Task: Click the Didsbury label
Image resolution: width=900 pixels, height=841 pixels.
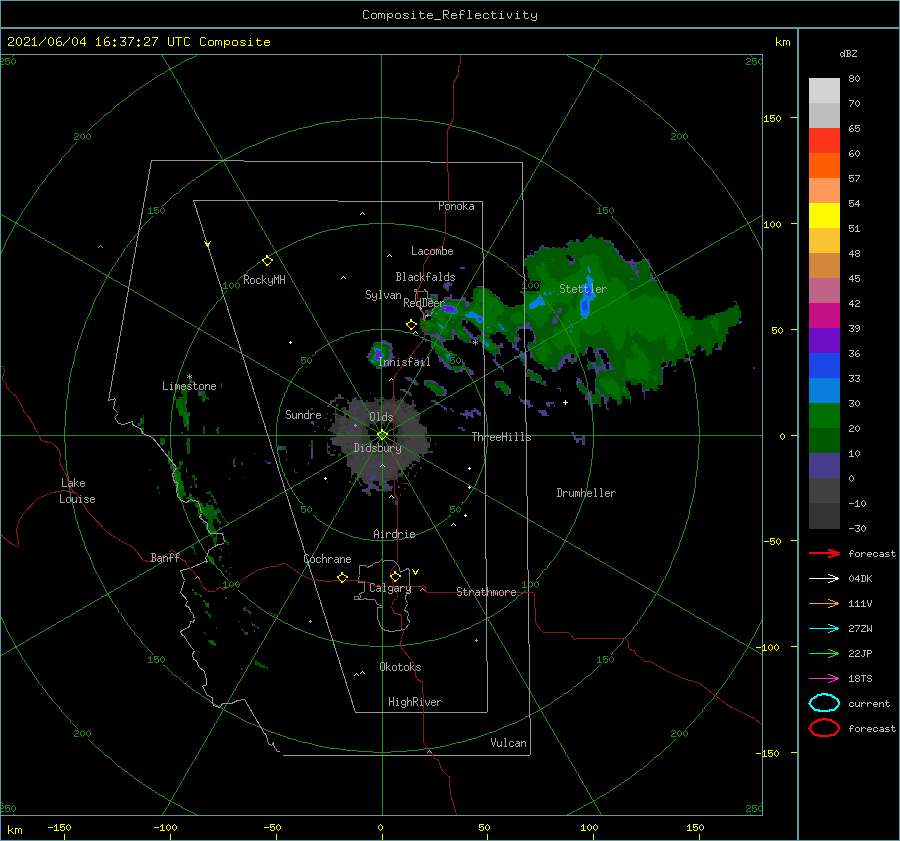Action: pos(377,448)
